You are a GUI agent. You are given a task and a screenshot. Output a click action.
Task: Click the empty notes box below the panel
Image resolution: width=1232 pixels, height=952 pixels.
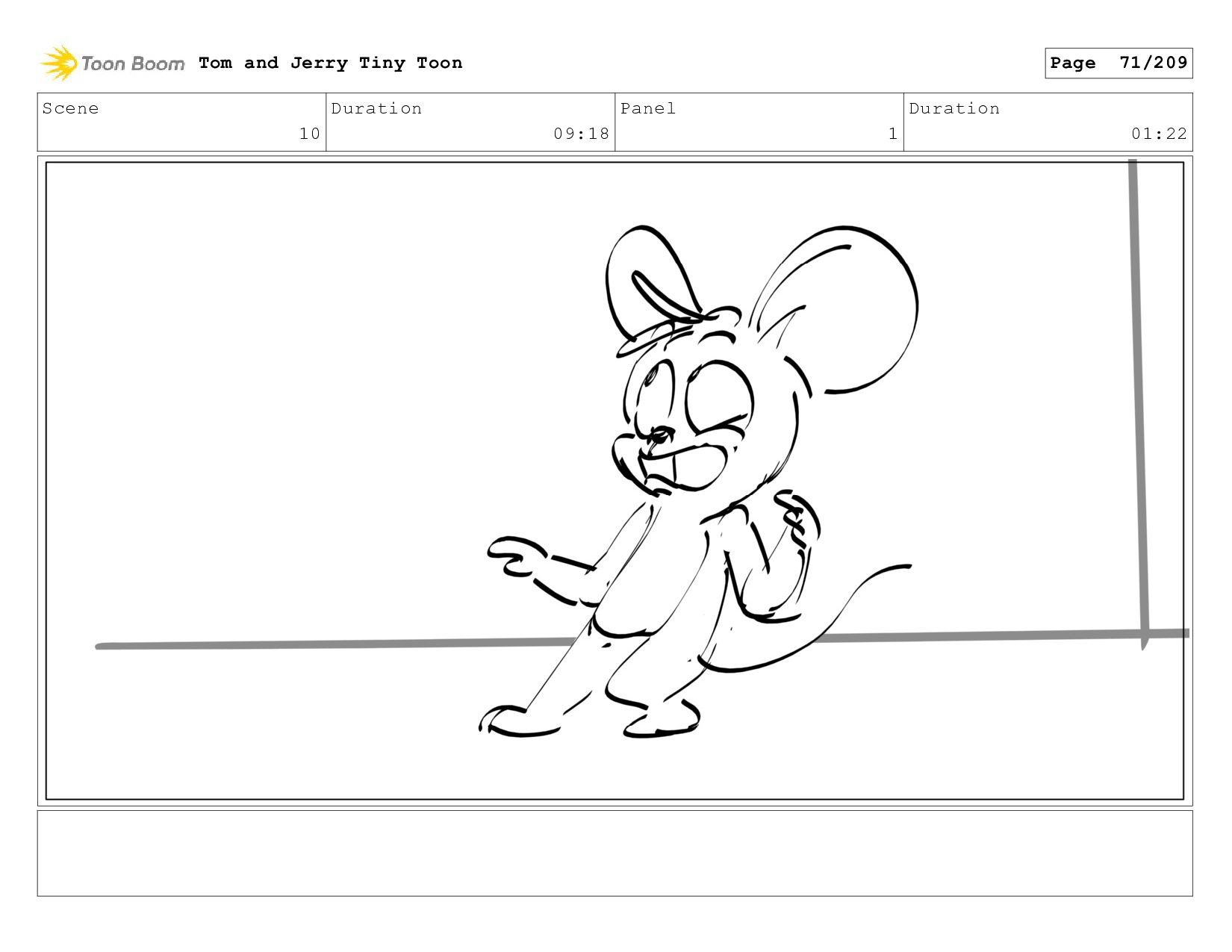click(x=615, y=853)
